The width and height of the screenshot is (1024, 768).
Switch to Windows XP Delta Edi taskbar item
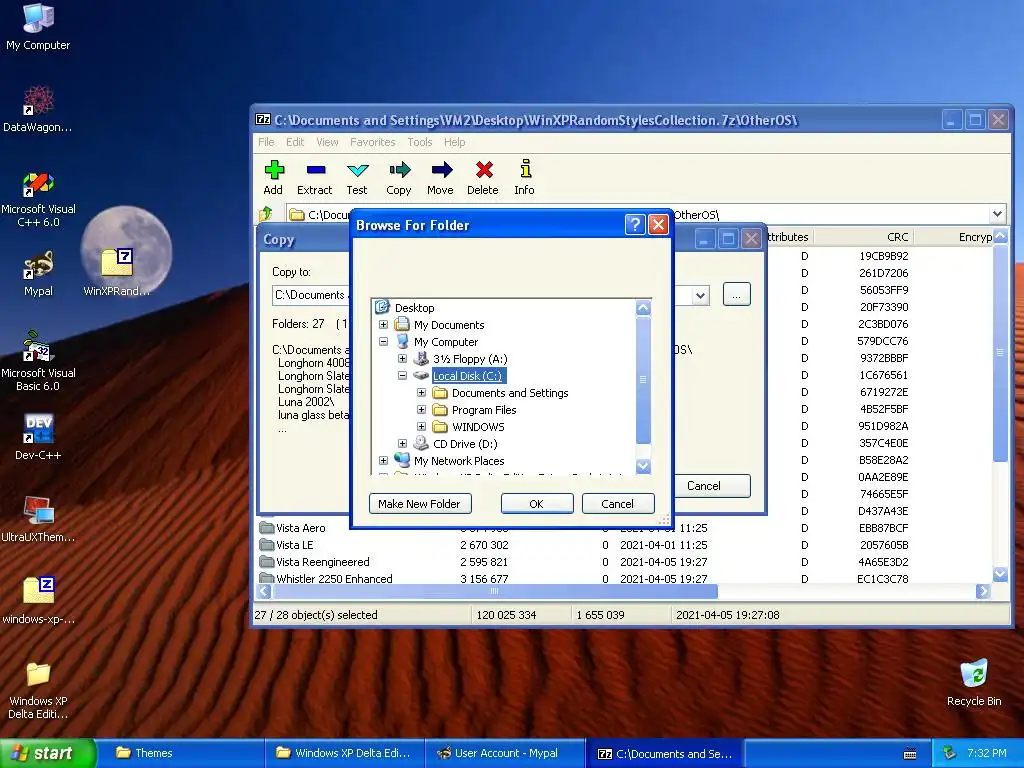pyautogui.click(x=344, y=753)
